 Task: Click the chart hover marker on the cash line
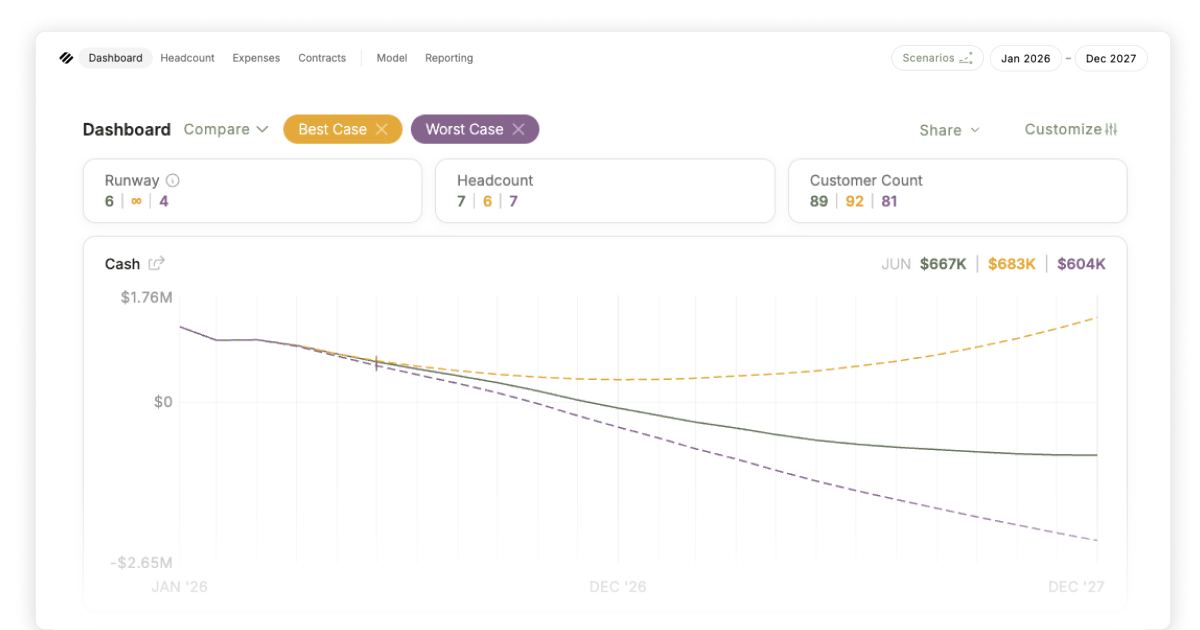click(377, 363)
